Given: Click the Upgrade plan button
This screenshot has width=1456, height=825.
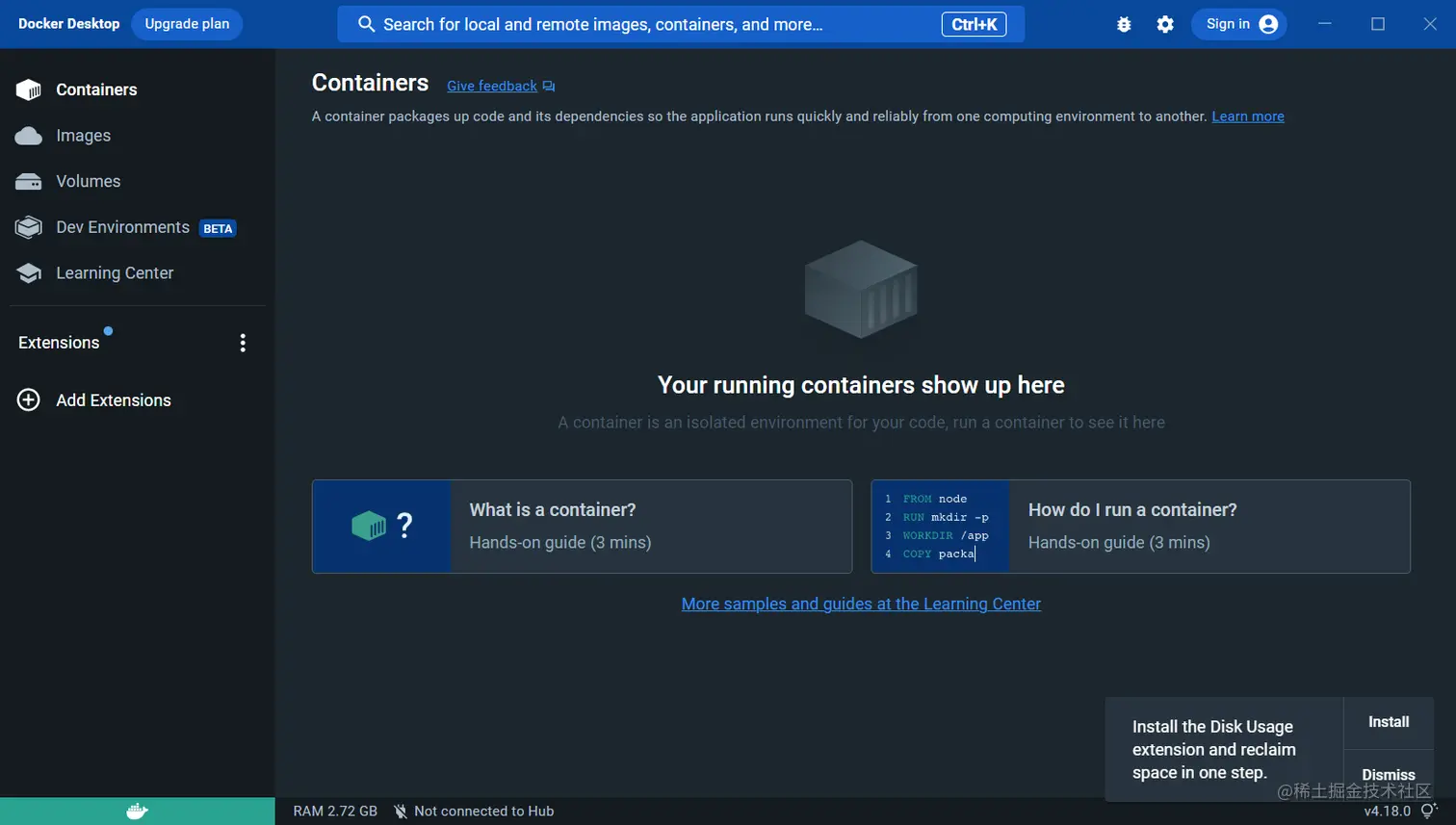Looking at the screenshot, I should [187, 24].
